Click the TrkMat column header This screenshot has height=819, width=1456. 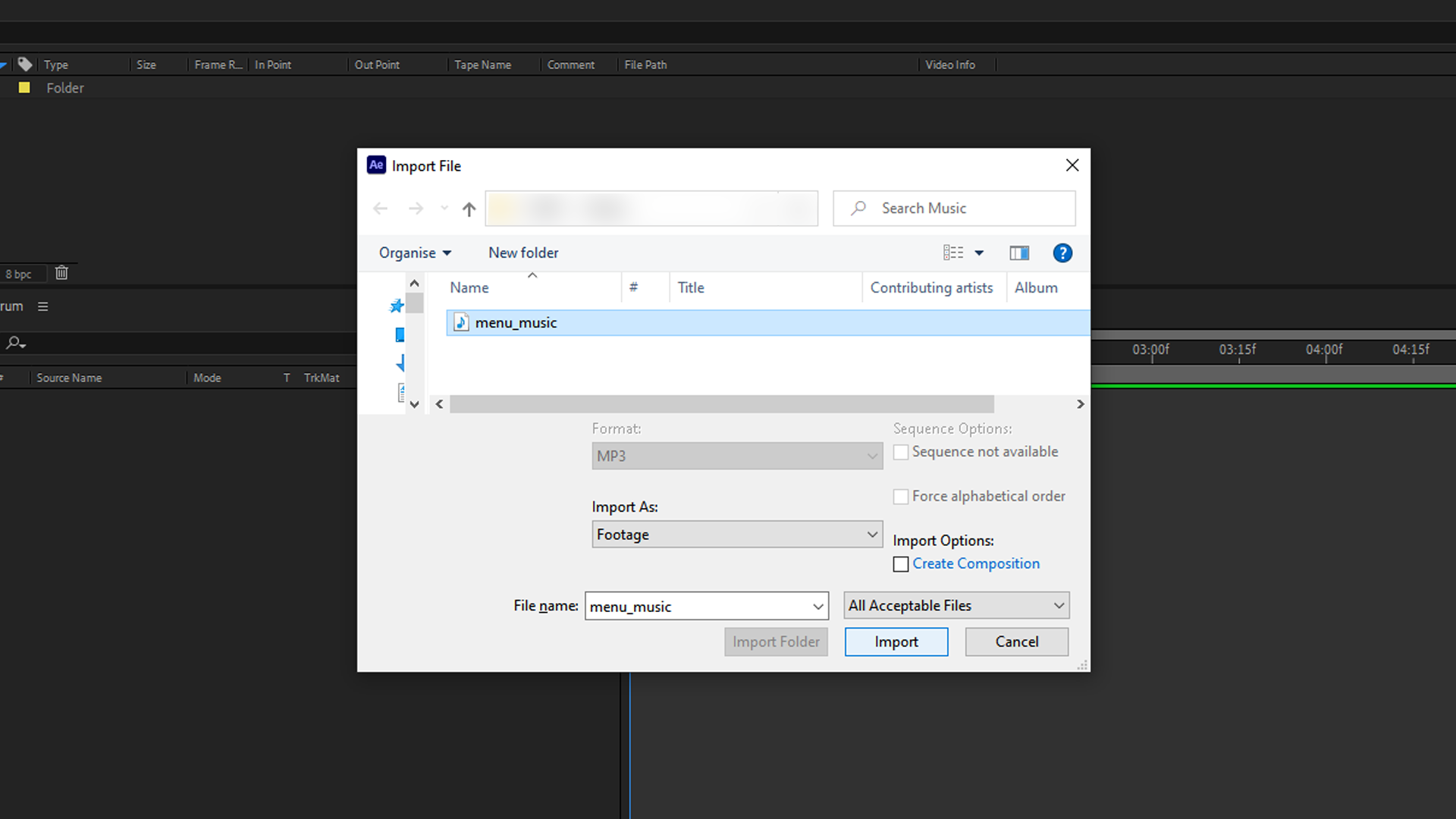[322, 378]
